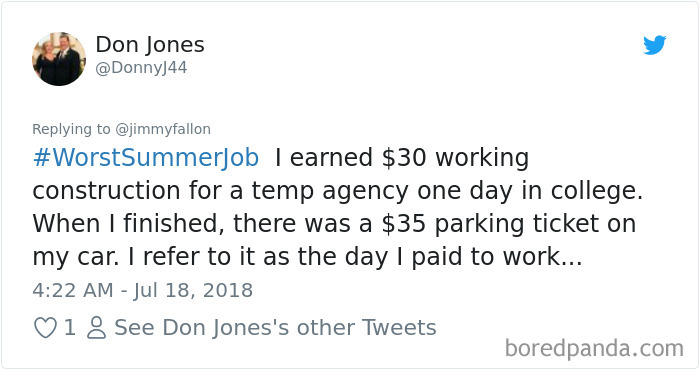Viewport: 700px width, 370px height.
Task: Click the like count number 1
Action: tap(70, 328)
